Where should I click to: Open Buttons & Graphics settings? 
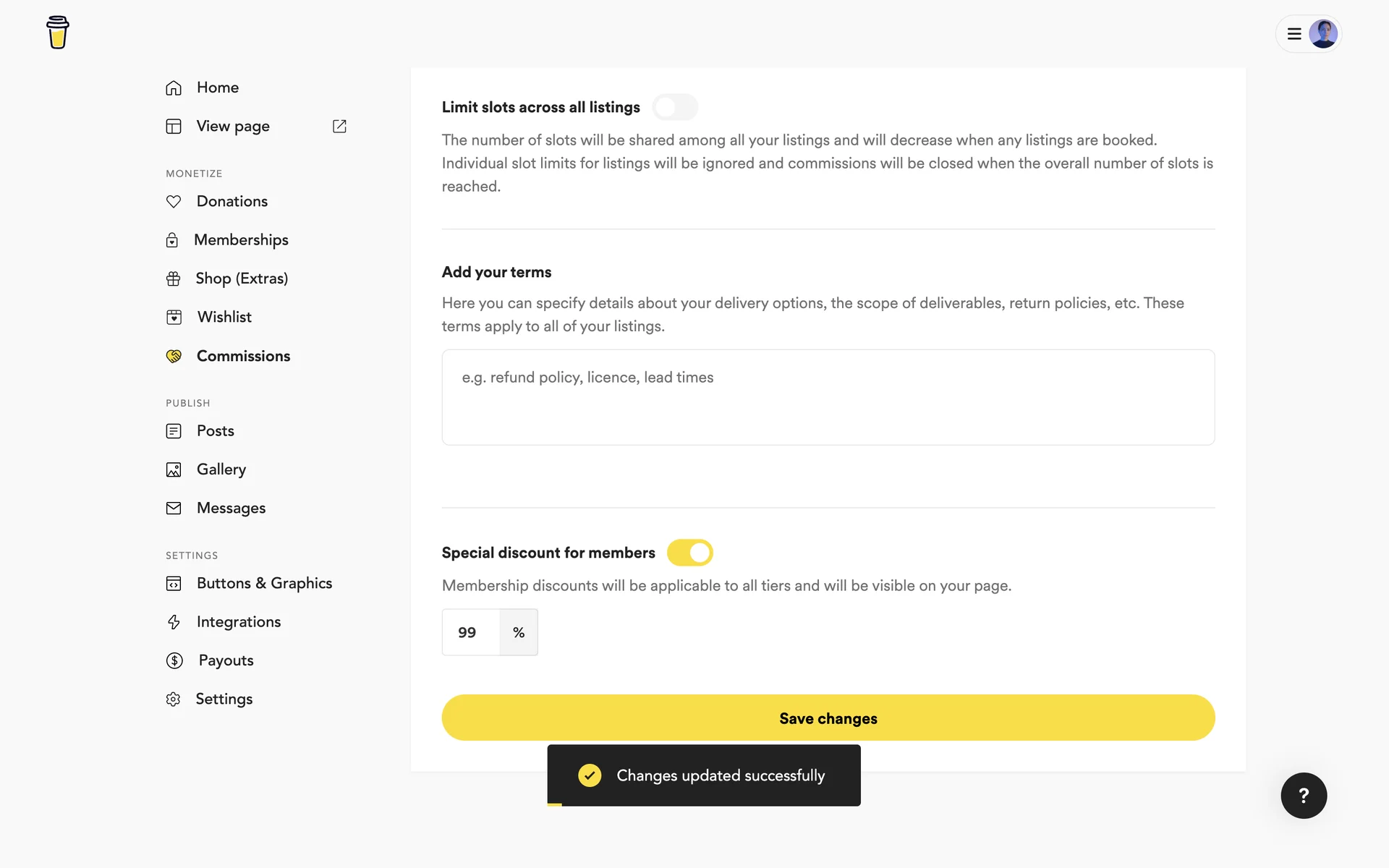264,584
